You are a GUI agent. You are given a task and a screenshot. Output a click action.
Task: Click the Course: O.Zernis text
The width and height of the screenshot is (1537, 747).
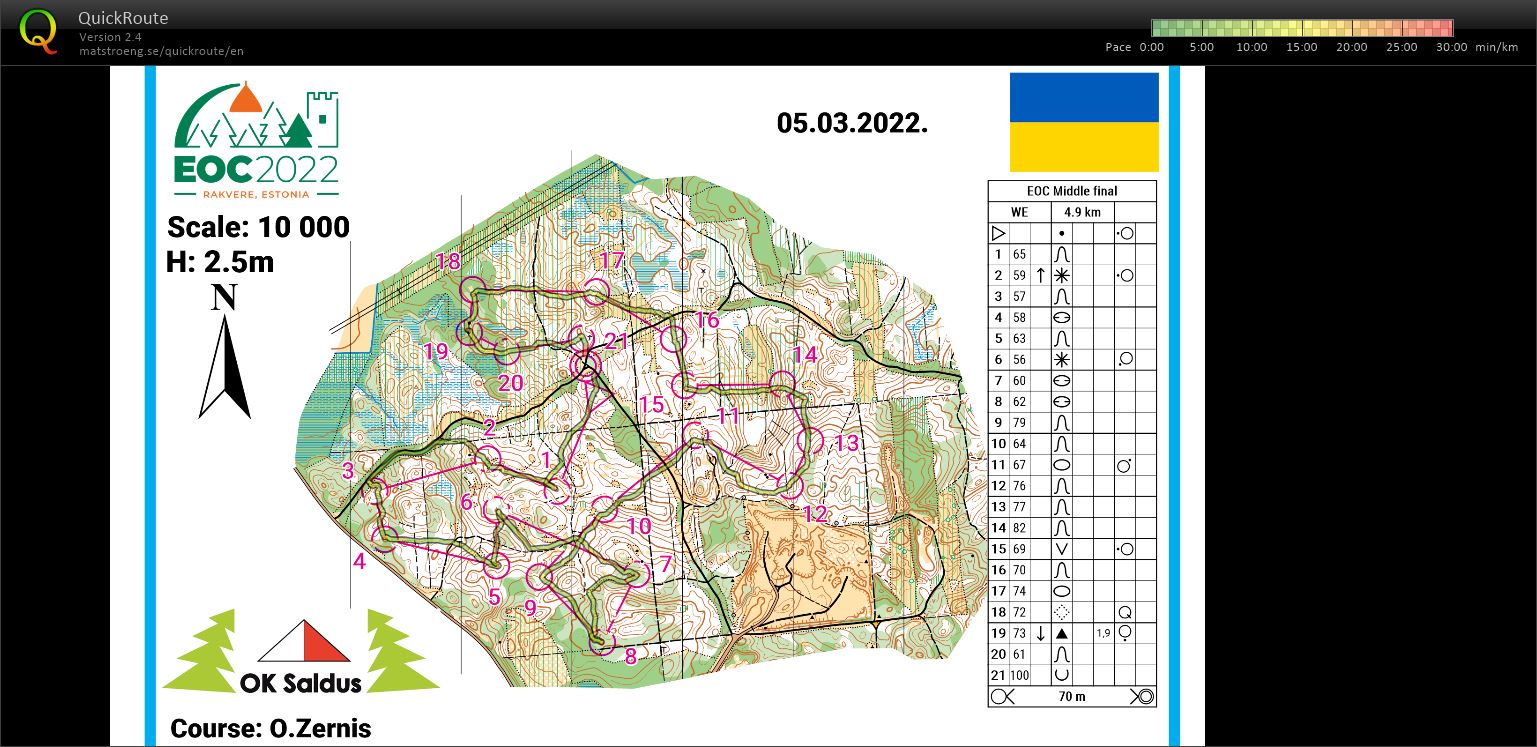click(271, 728)
